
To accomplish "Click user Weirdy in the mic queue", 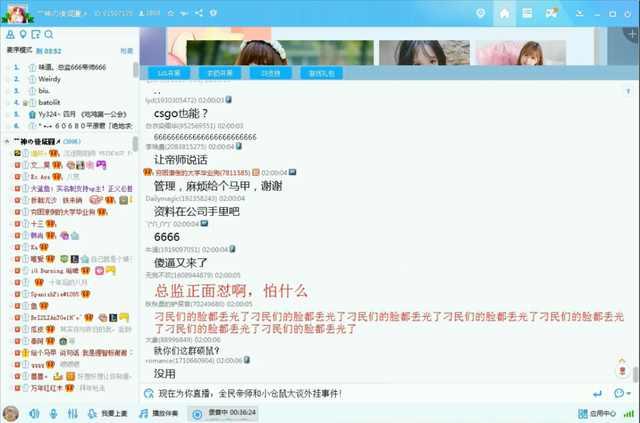I will [x=49, y=77].
